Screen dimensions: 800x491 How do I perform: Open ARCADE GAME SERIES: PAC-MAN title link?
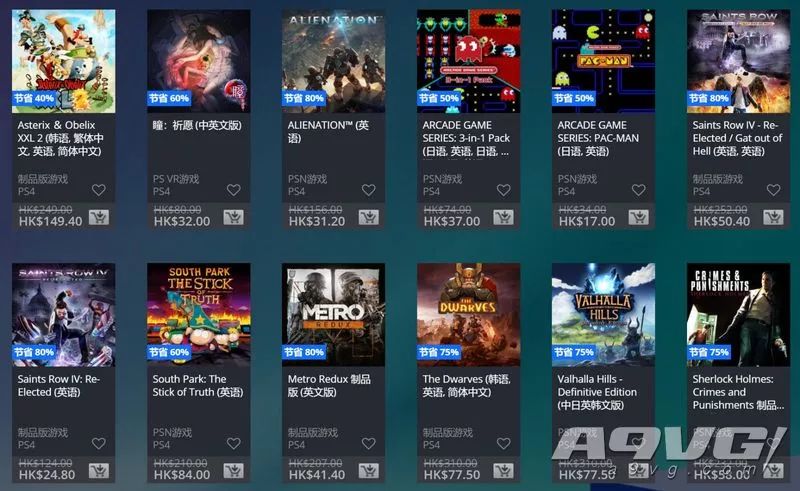(x=598, y=138)
